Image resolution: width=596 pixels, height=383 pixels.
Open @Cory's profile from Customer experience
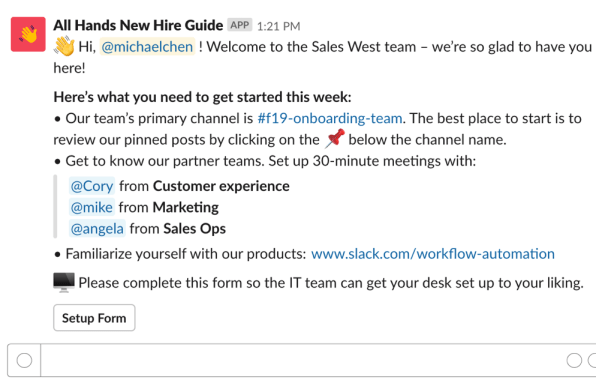pyautogui.click(x=92, y=186)
